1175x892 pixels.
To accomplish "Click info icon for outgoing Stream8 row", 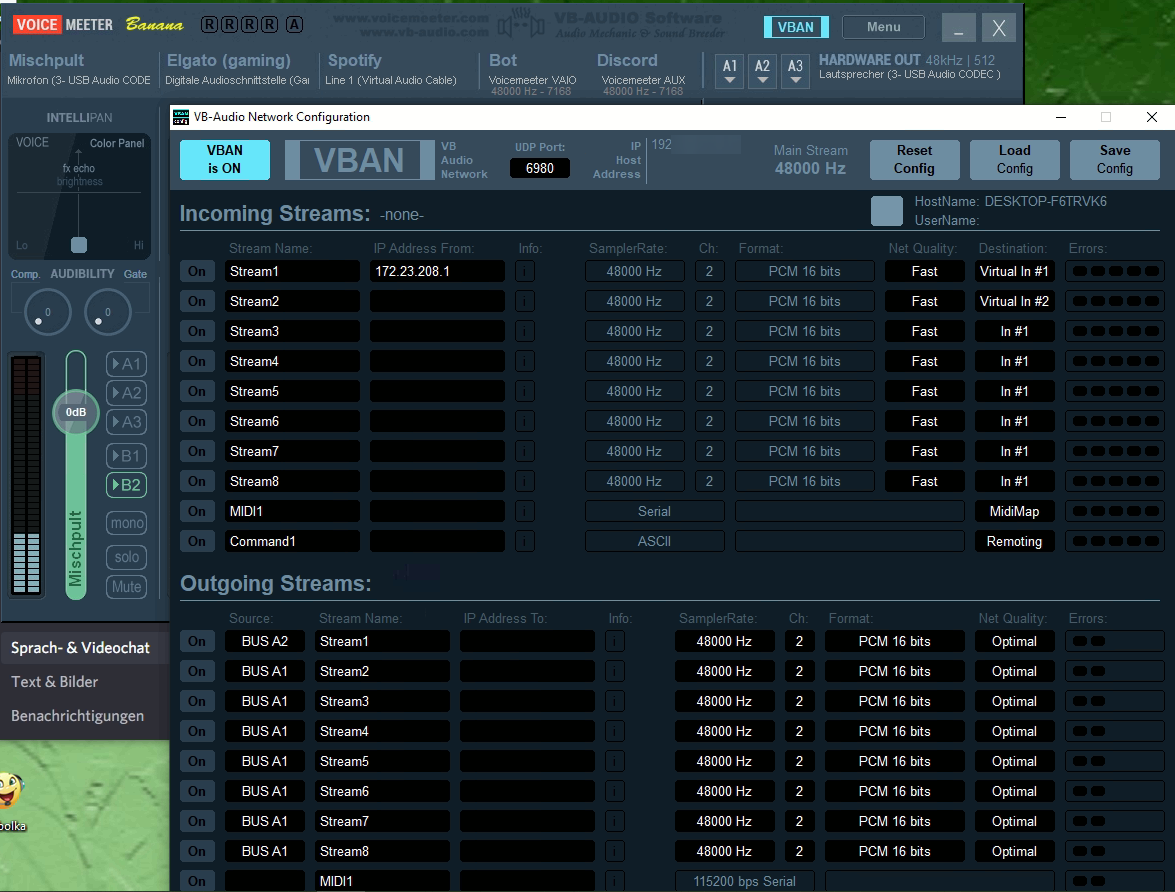I will click(x=614, y=852).
